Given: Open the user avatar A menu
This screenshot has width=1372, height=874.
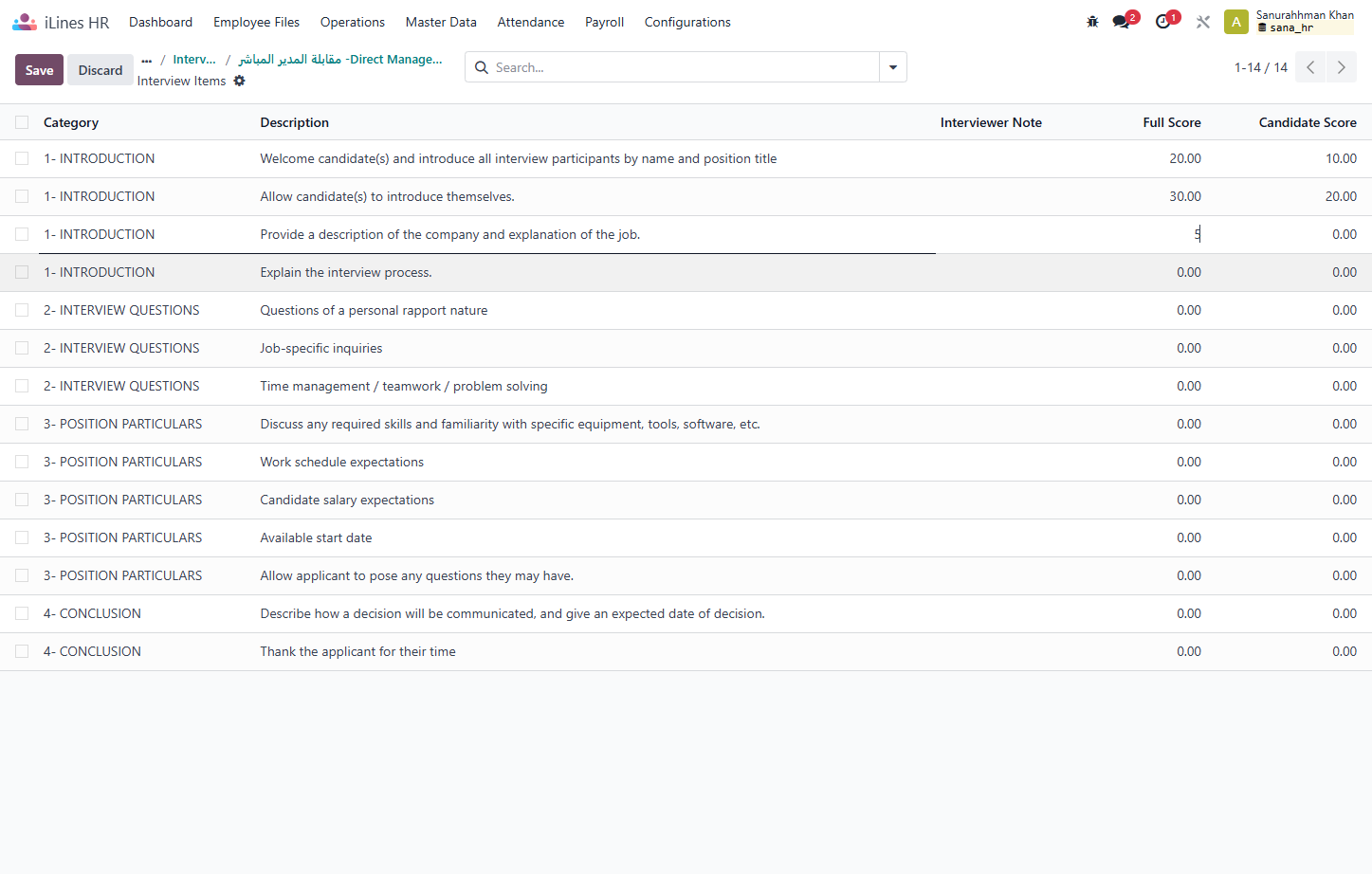Looking at the screenshot, I should click(1236, 22).
